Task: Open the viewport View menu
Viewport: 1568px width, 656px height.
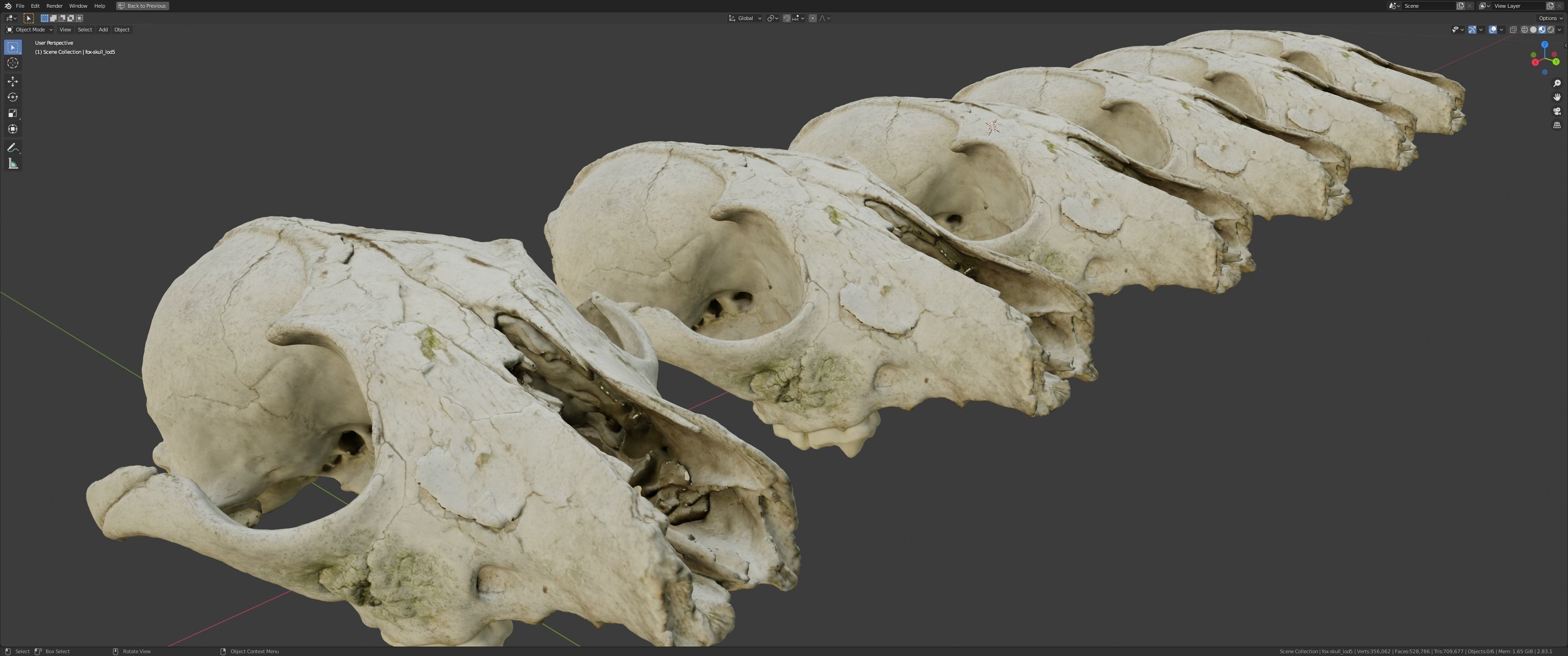Action: tap(65, 29)
